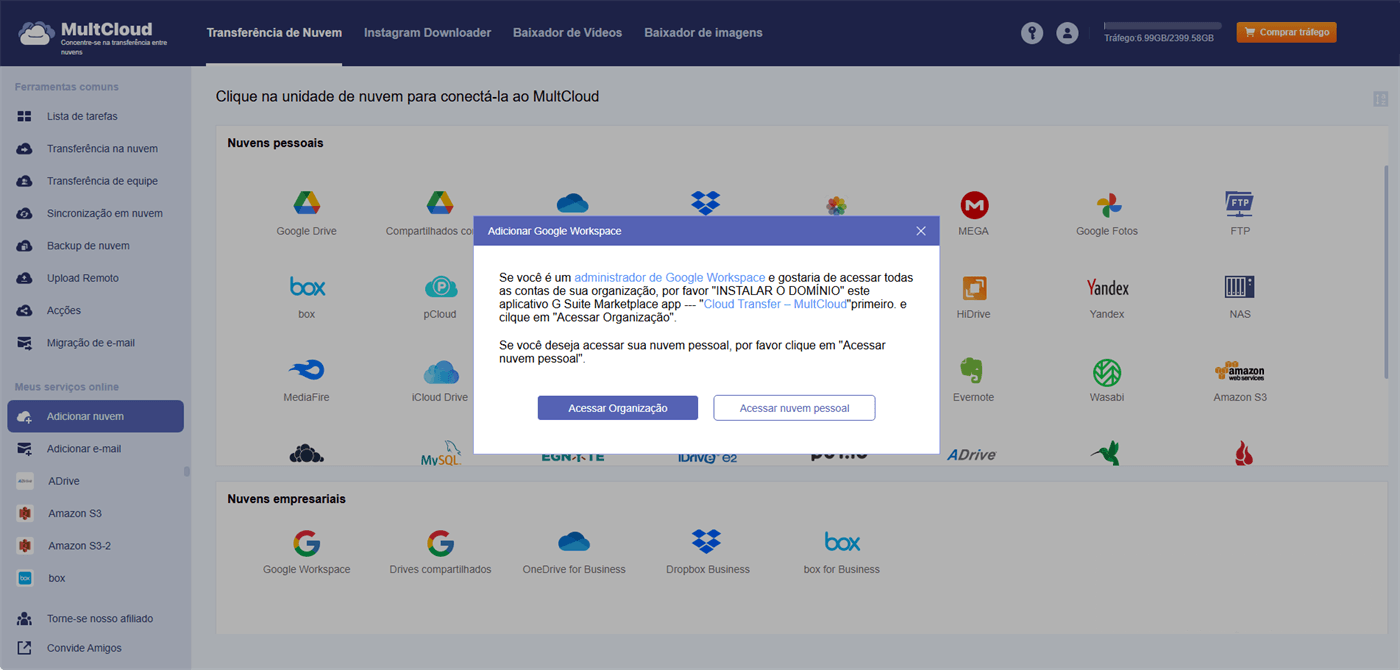Click the MySQL icon
This screenshot has width=1400, height=670.
point(440,453)
